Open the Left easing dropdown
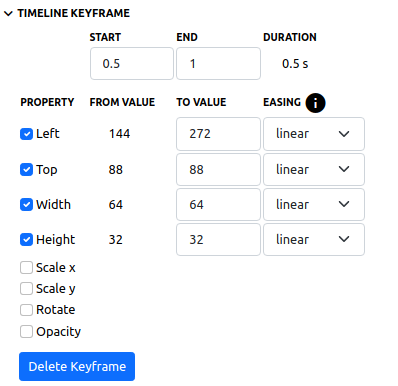 [314, 134]
